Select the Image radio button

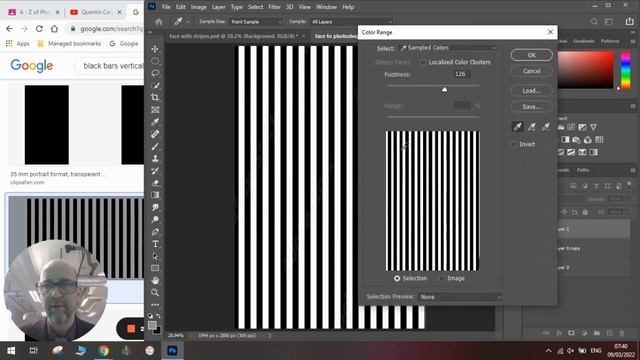[442, 278]
